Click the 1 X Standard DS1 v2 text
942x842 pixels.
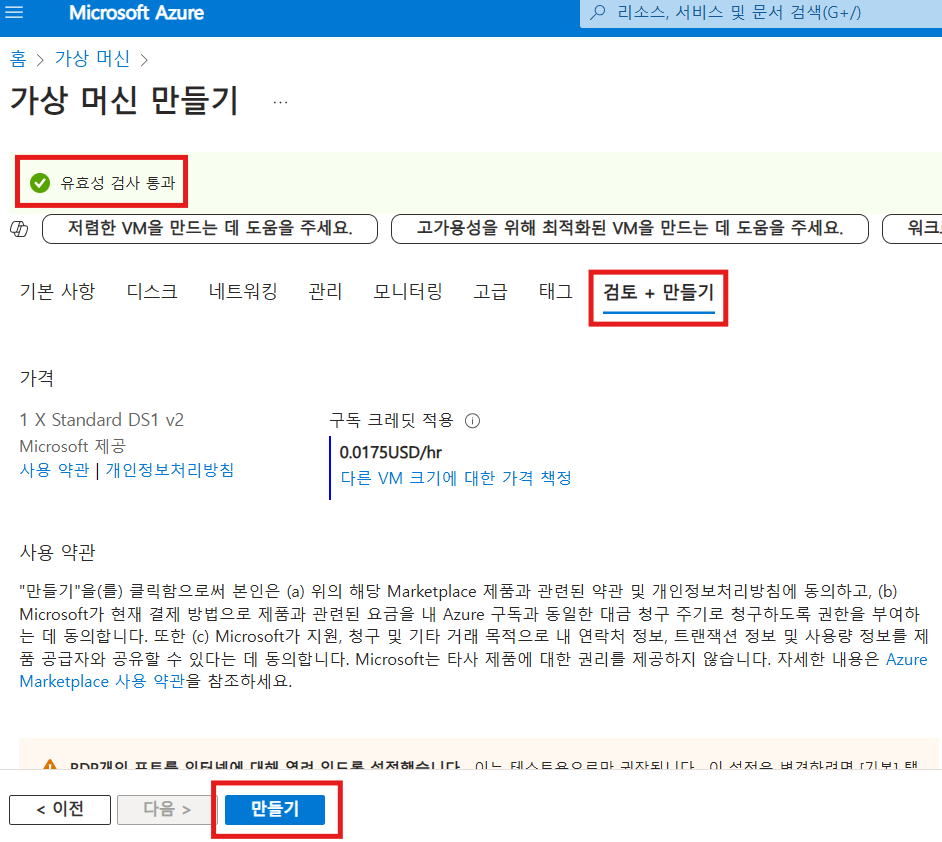102,420
